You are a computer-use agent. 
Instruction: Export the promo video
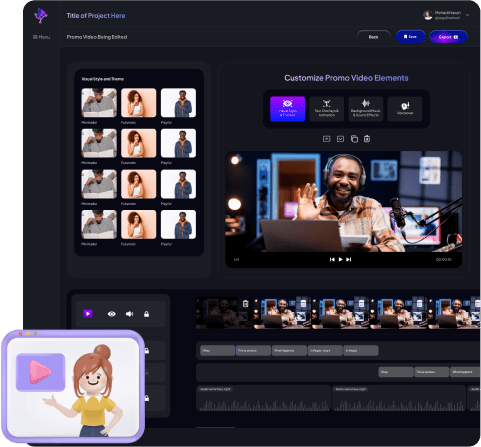tap(448, 37)
